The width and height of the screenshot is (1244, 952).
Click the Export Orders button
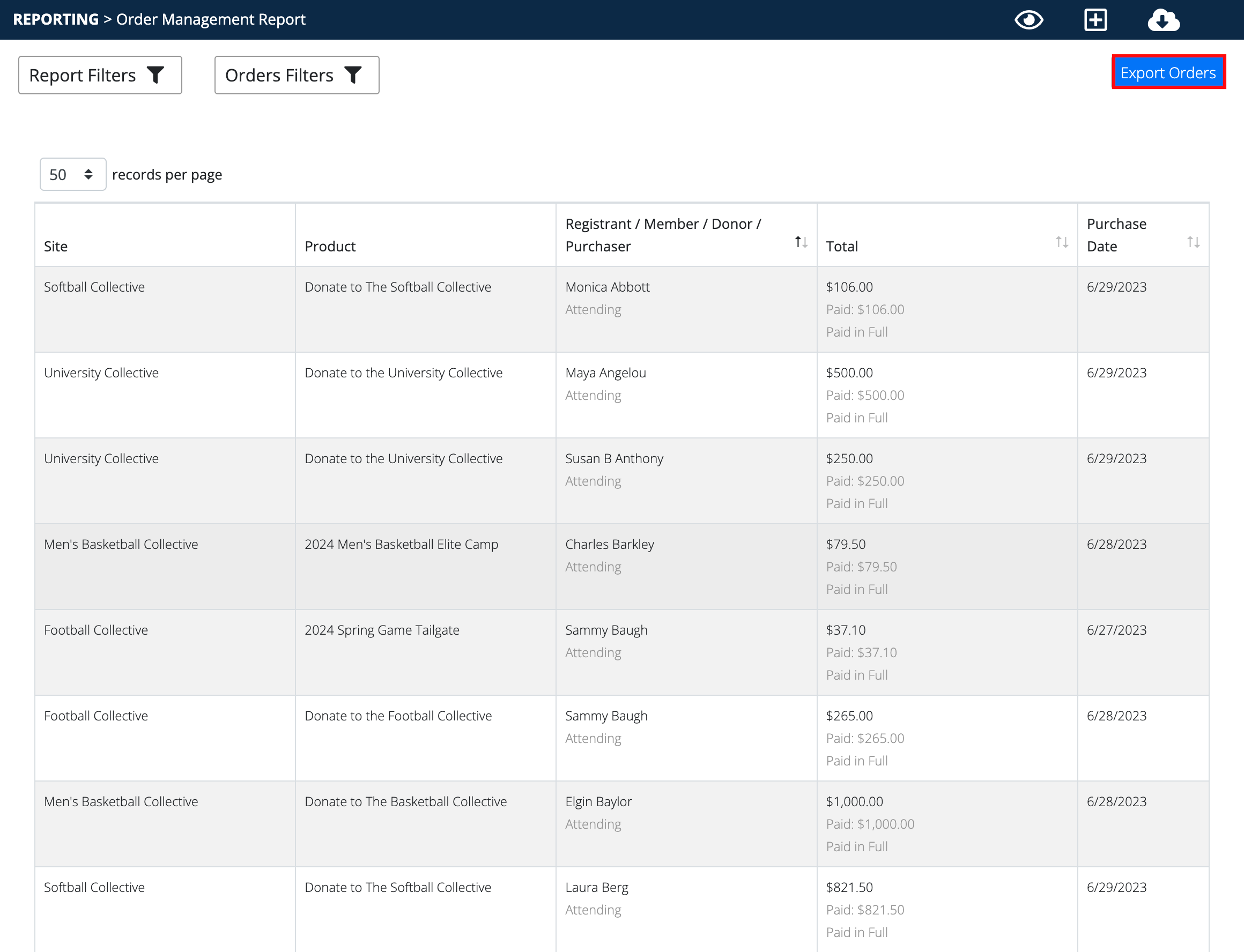click(x=1167, y=72)
